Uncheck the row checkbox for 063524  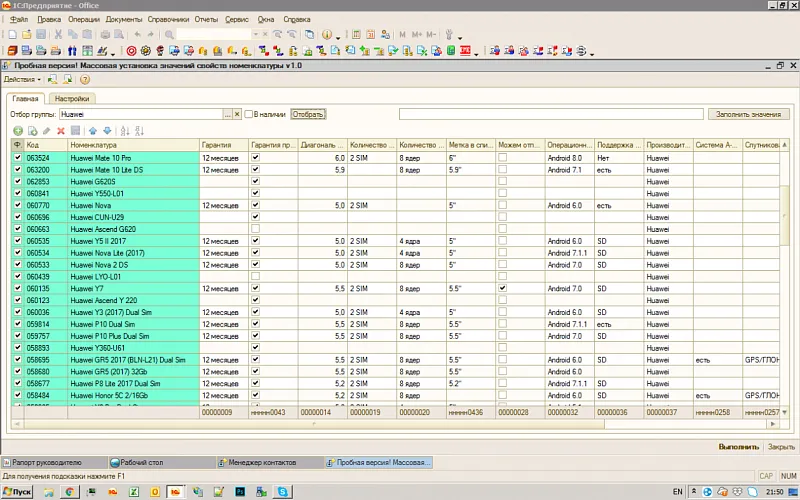coord(18,158)
